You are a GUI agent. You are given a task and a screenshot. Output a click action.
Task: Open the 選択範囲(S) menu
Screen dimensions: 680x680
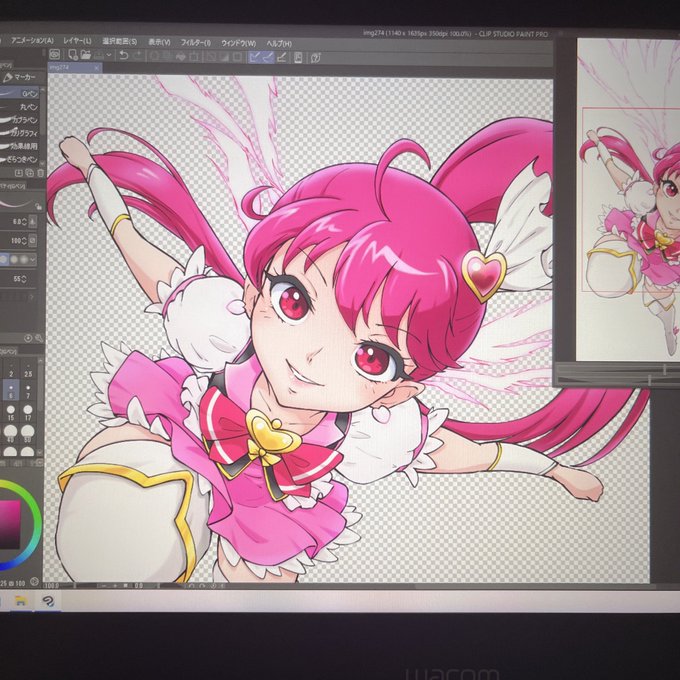(x=119, y=41)
